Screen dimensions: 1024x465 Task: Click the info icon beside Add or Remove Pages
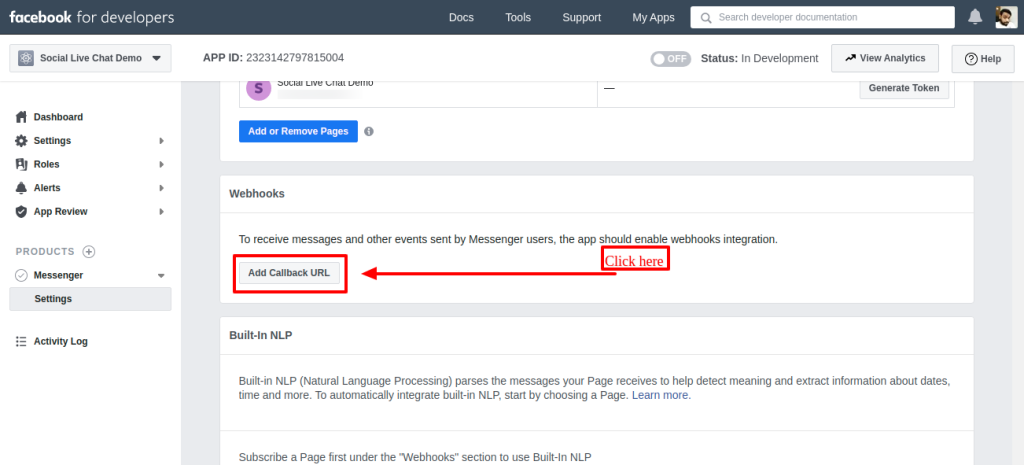coord(369,131)
